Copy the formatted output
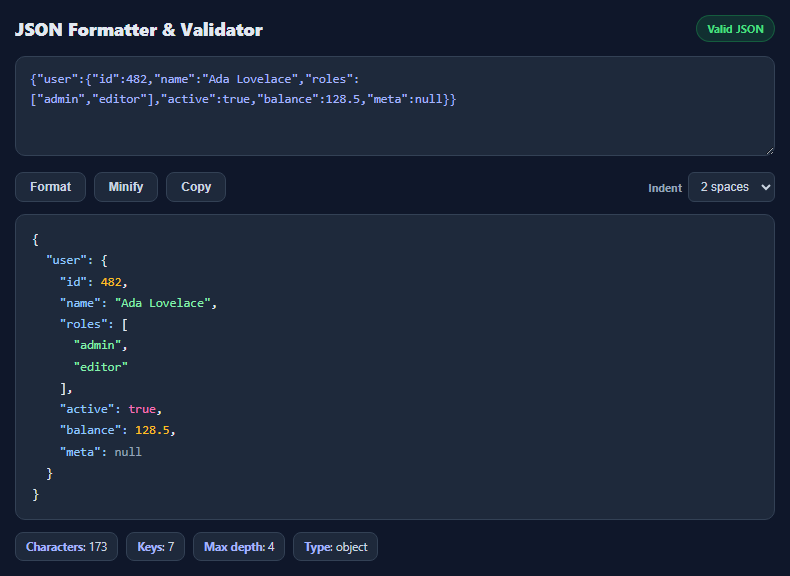 pos(196,187)
